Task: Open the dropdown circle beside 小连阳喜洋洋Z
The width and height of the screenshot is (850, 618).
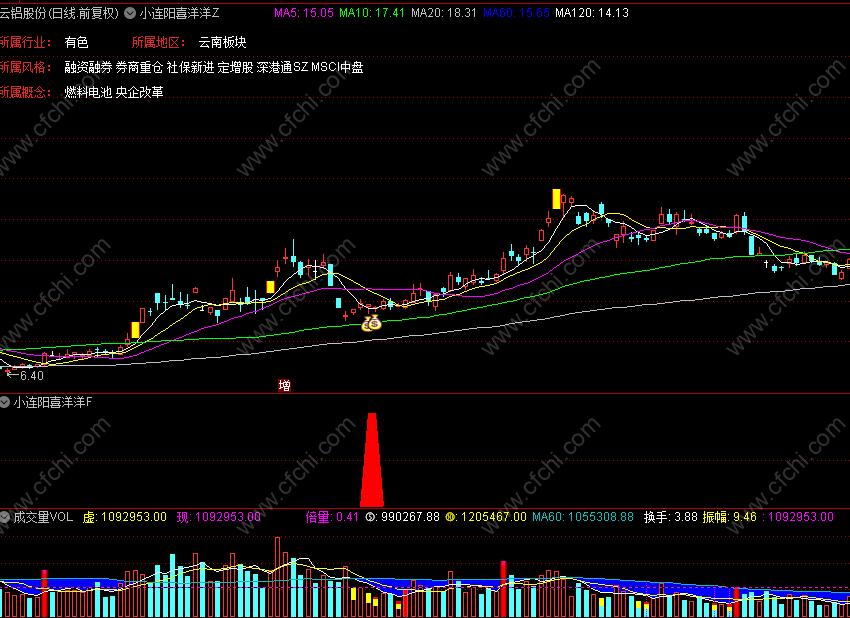Action: coord(130,13)
